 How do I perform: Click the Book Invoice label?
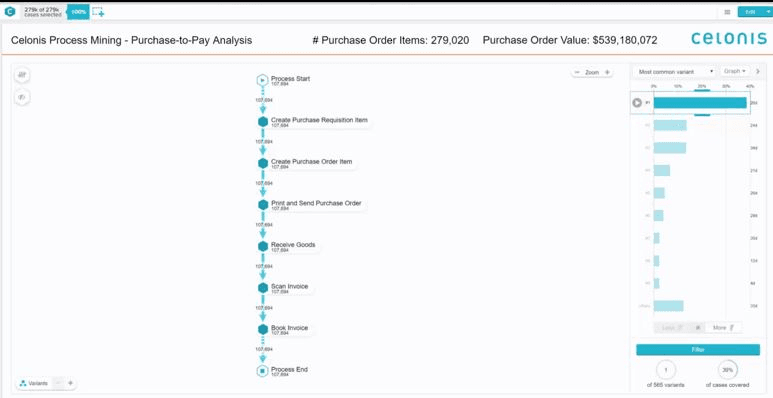(x=289, y=327)
